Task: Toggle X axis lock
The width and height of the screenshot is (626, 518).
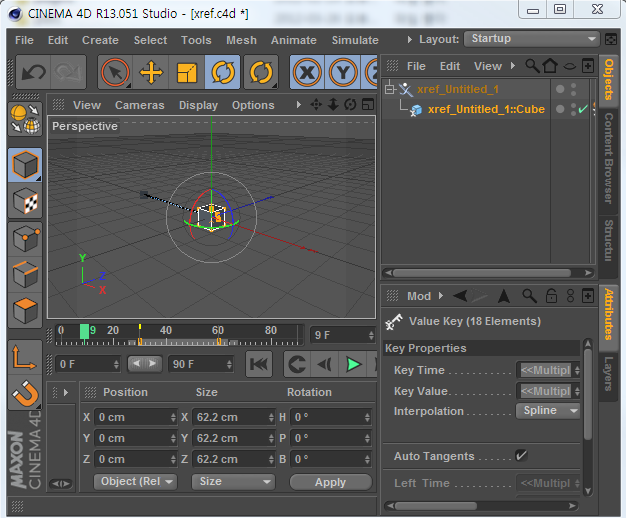Action: pos(307,72)
